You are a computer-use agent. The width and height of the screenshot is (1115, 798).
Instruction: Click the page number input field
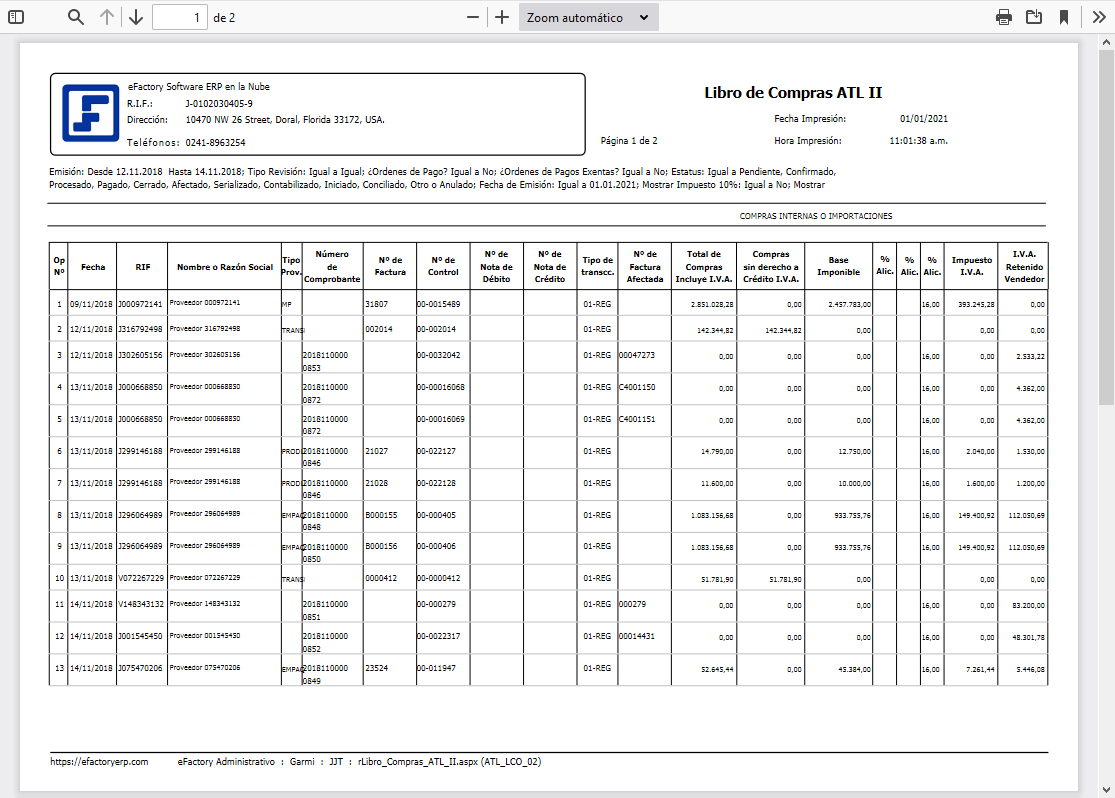(180, 17)
